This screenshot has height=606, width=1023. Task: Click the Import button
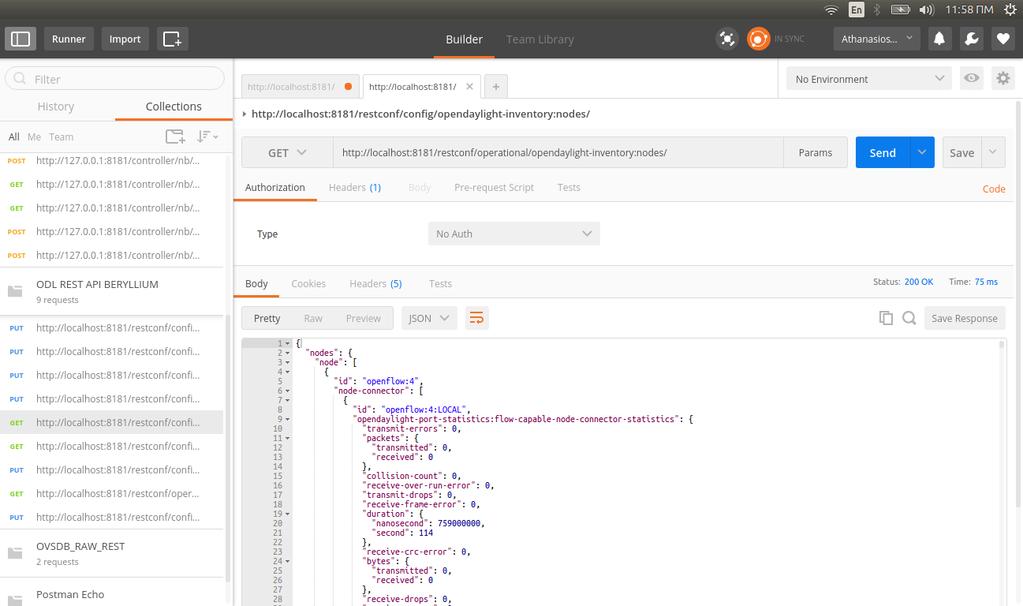coord(125,39)
